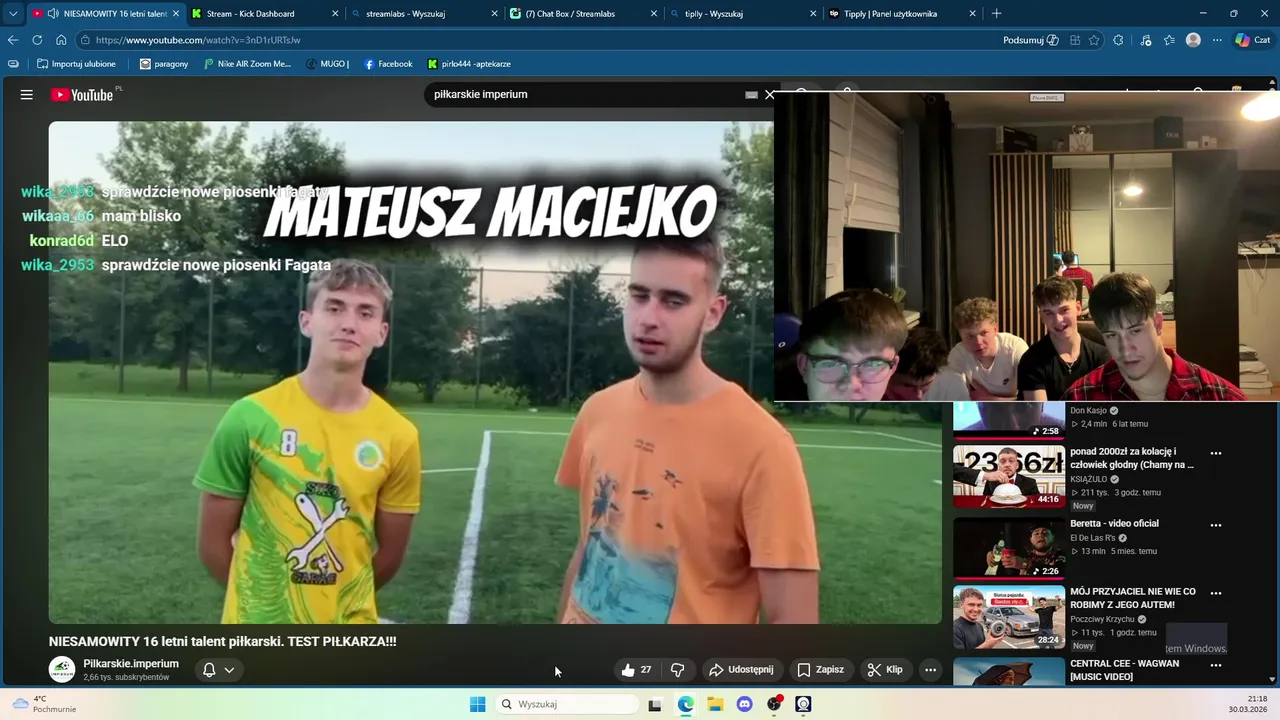Open weather widget showing 4°C Pochmurnie
Image resolution: width=1280 pixels, height=720 pixels.
click(x=45, y=704)
